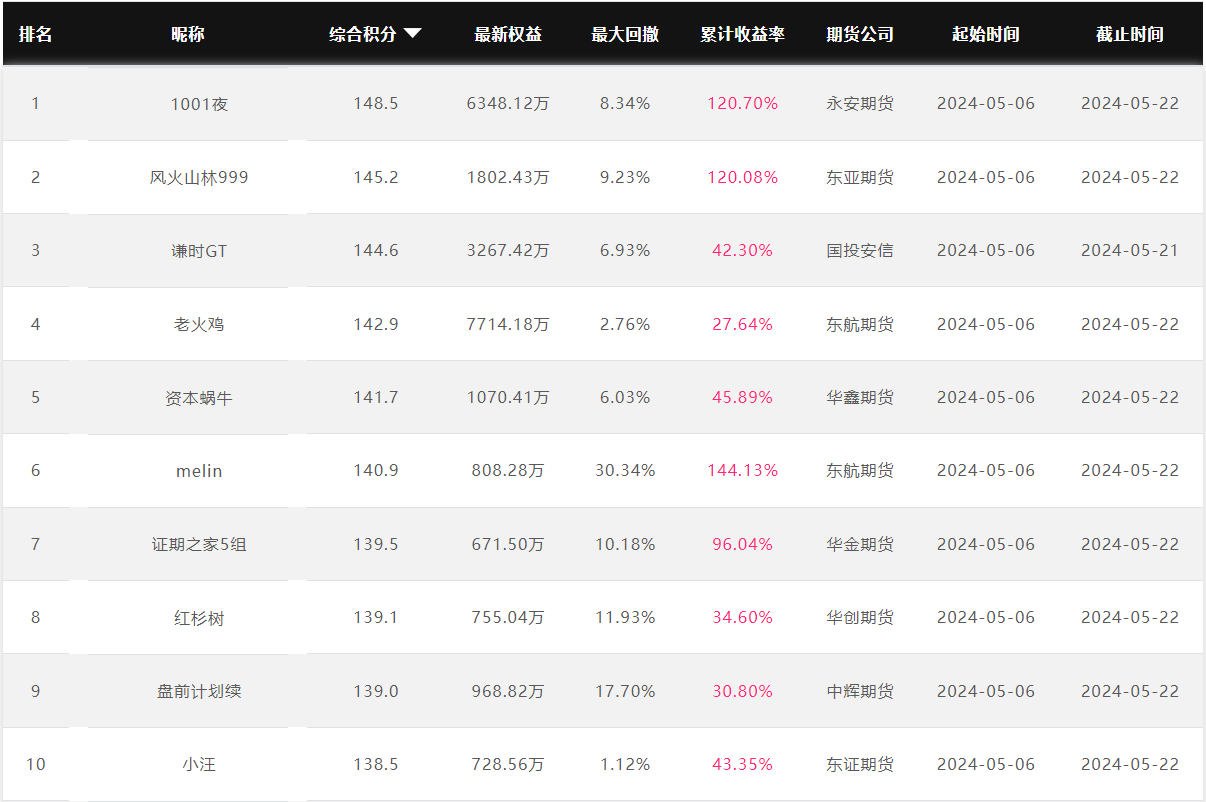Select company 华创期货
This screenshot has width=1206, height=802.
point(860,617)
